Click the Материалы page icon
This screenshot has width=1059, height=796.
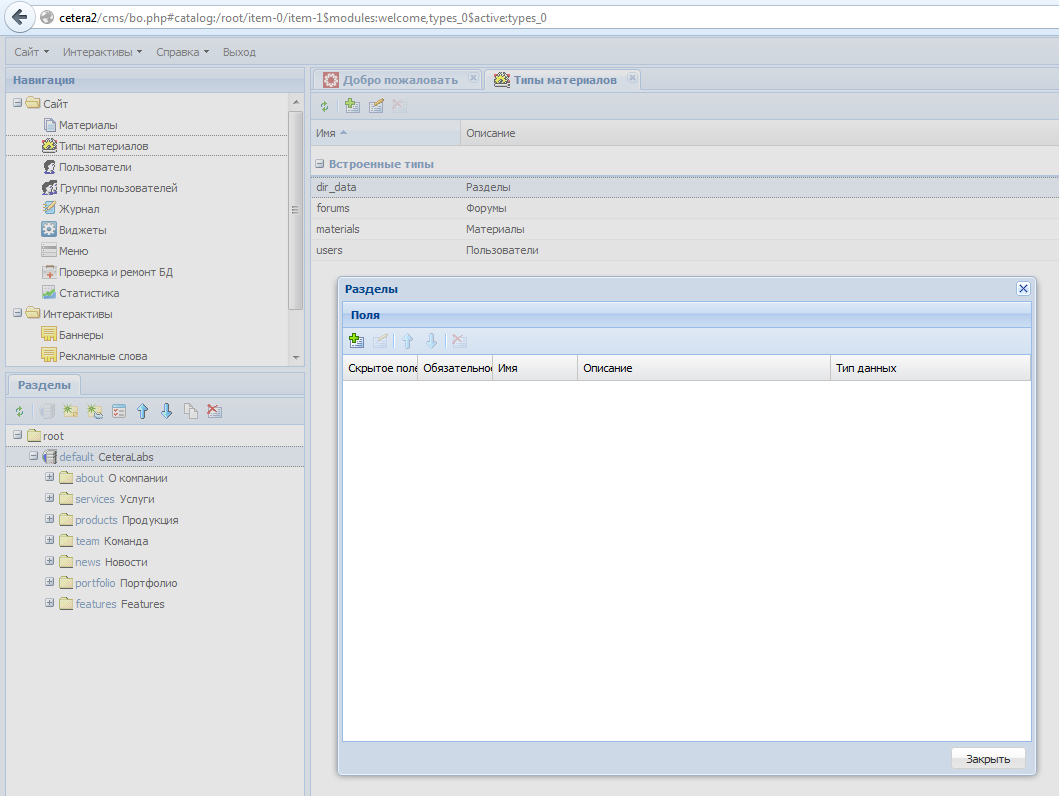(49, 125)
